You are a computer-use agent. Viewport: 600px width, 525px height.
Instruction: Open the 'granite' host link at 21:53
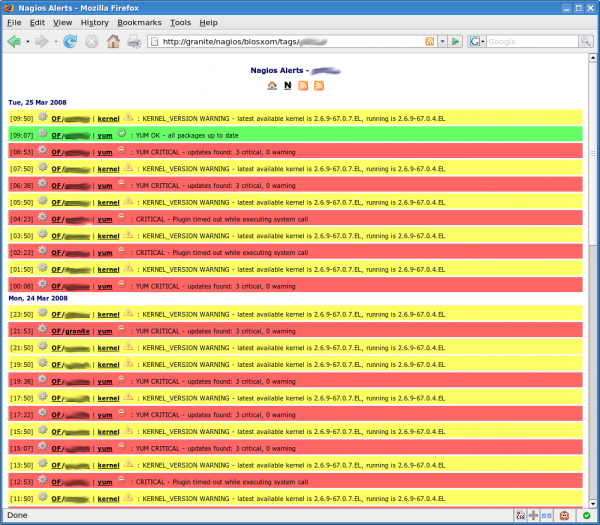76,331
